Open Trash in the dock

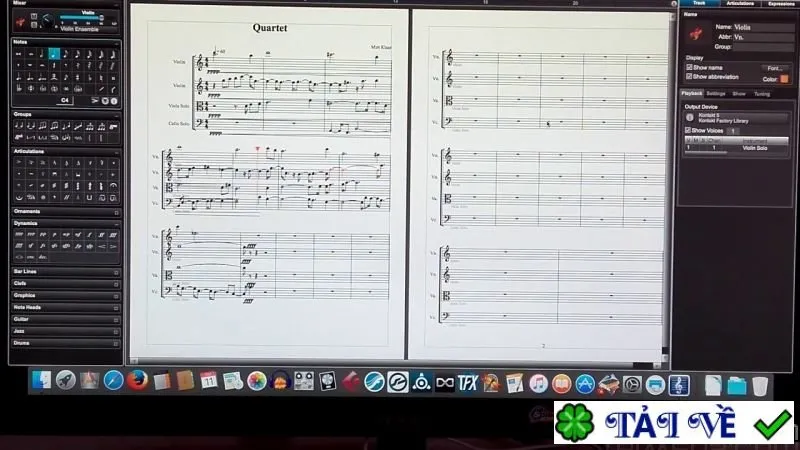coord(760,386)
